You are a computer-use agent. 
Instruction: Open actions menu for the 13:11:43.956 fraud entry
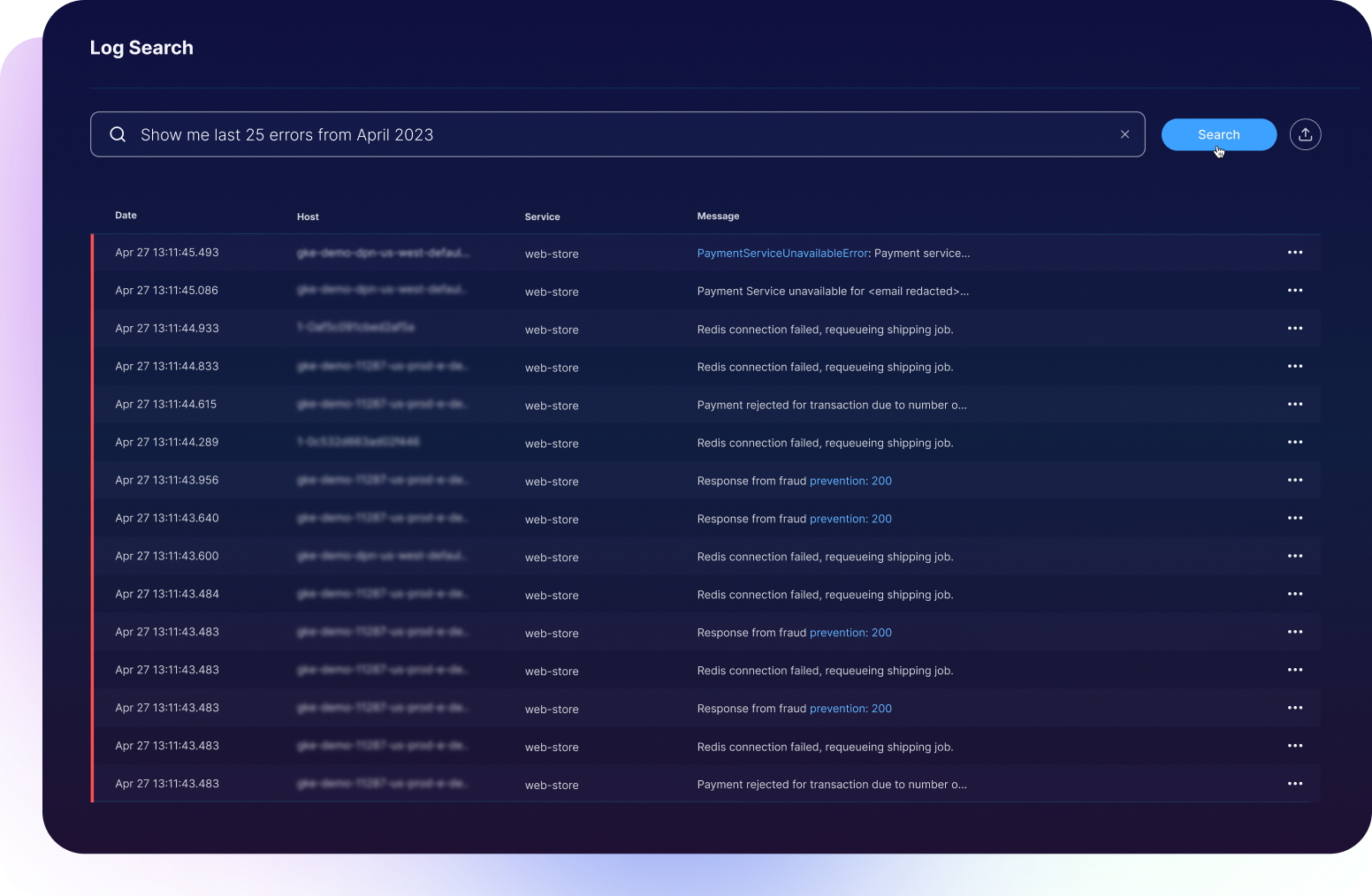1295,480
